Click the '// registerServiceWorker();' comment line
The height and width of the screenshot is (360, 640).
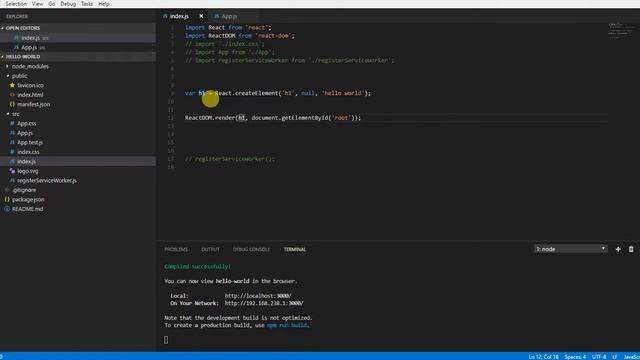tap(230, 159)
